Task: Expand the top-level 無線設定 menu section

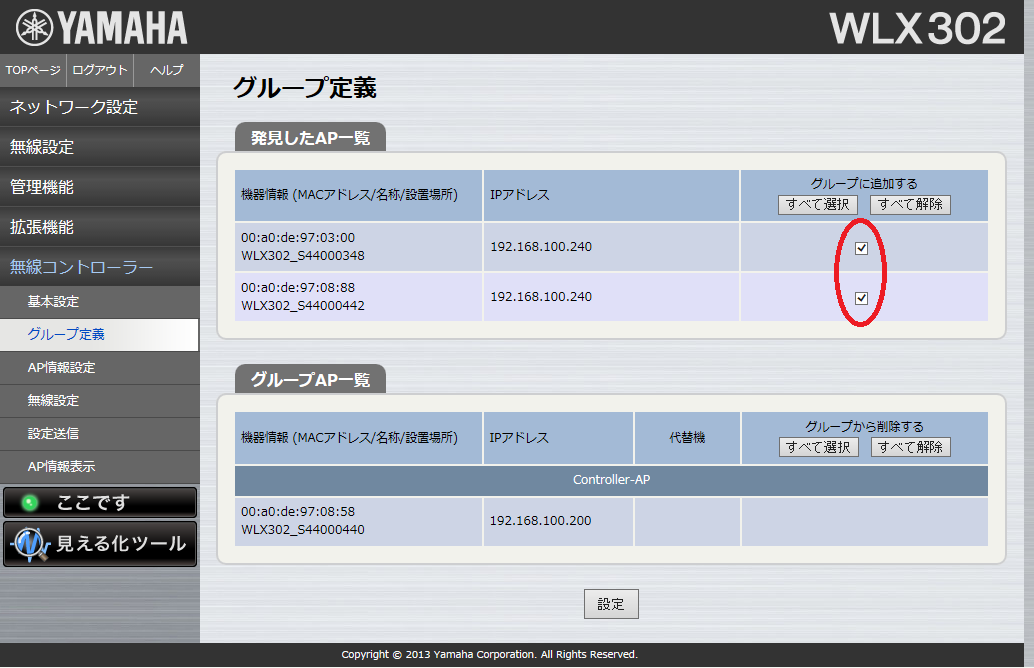Action: pos(99,147)
